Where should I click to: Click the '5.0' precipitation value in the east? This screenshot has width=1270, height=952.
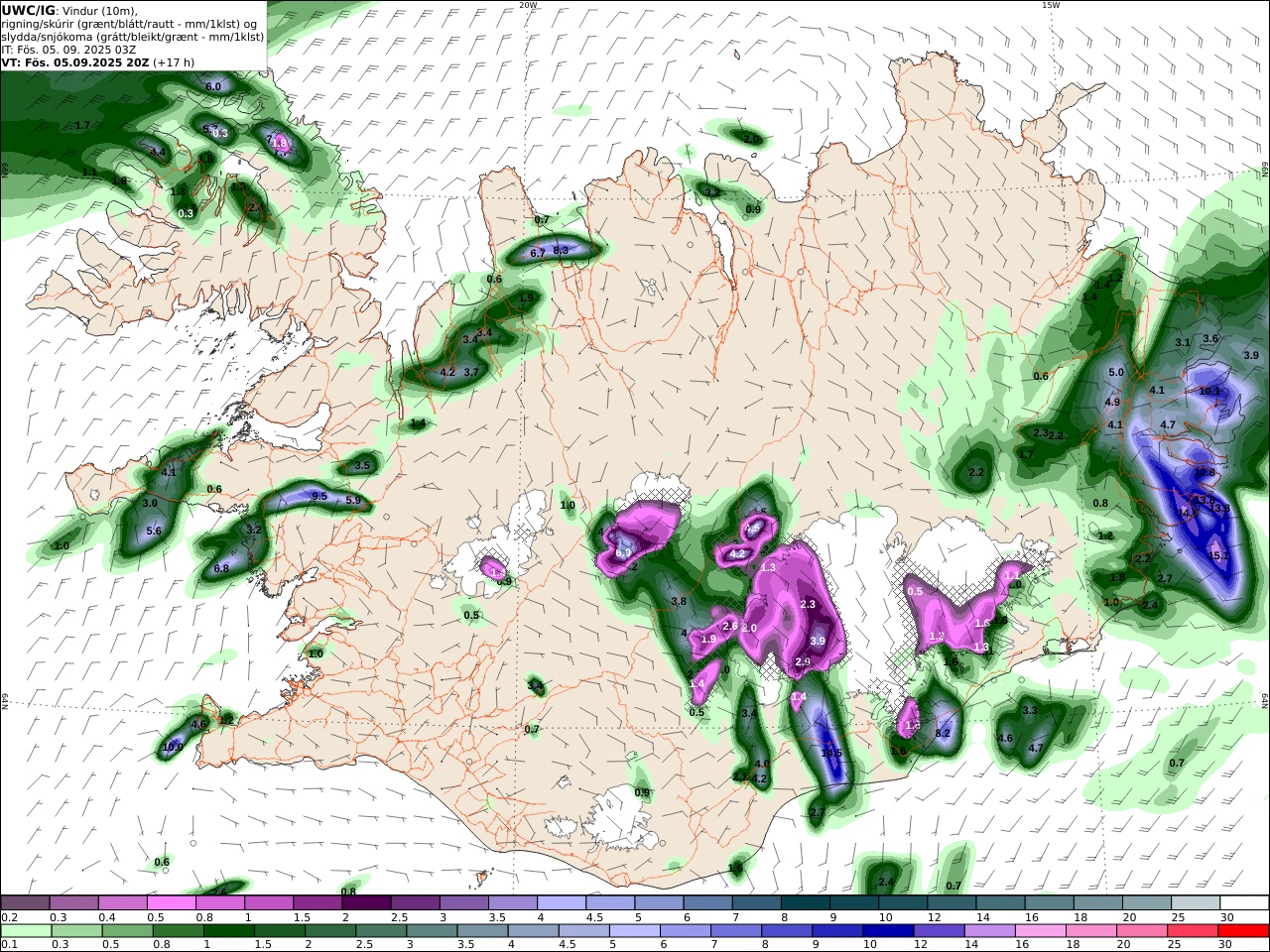click(x=1115, y=373)
